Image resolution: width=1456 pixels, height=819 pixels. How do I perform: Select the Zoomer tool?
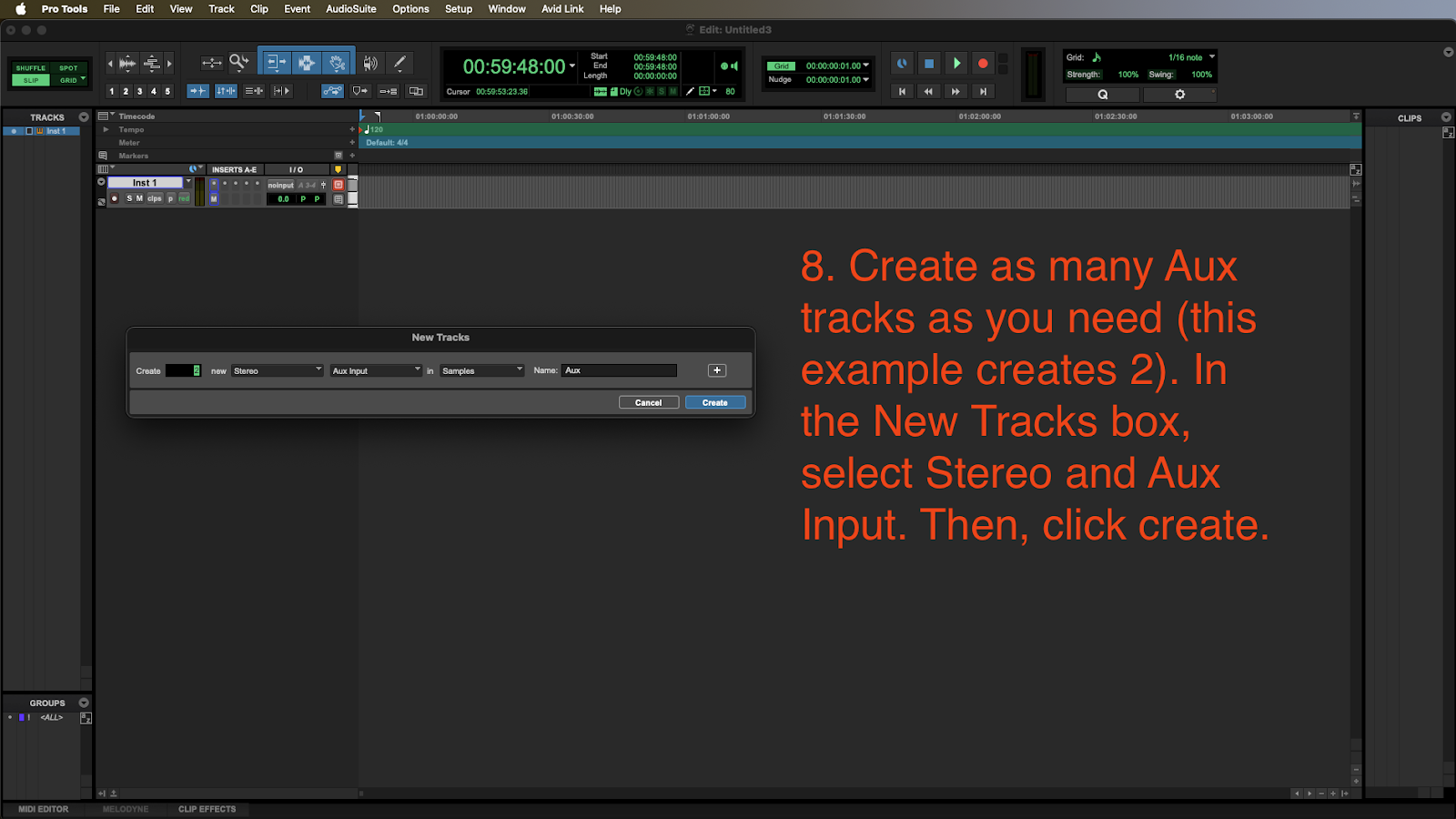(x=239, y=63)
